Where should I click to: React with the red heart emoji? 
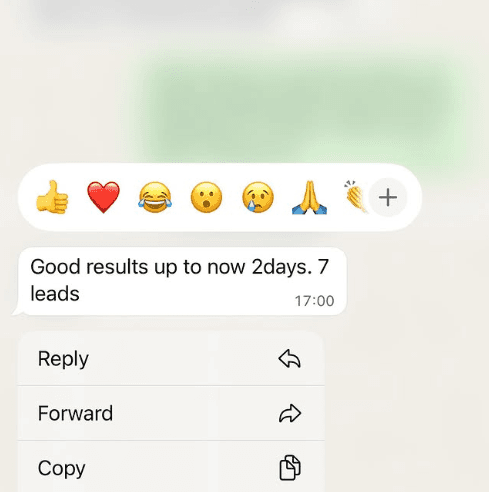103,197
